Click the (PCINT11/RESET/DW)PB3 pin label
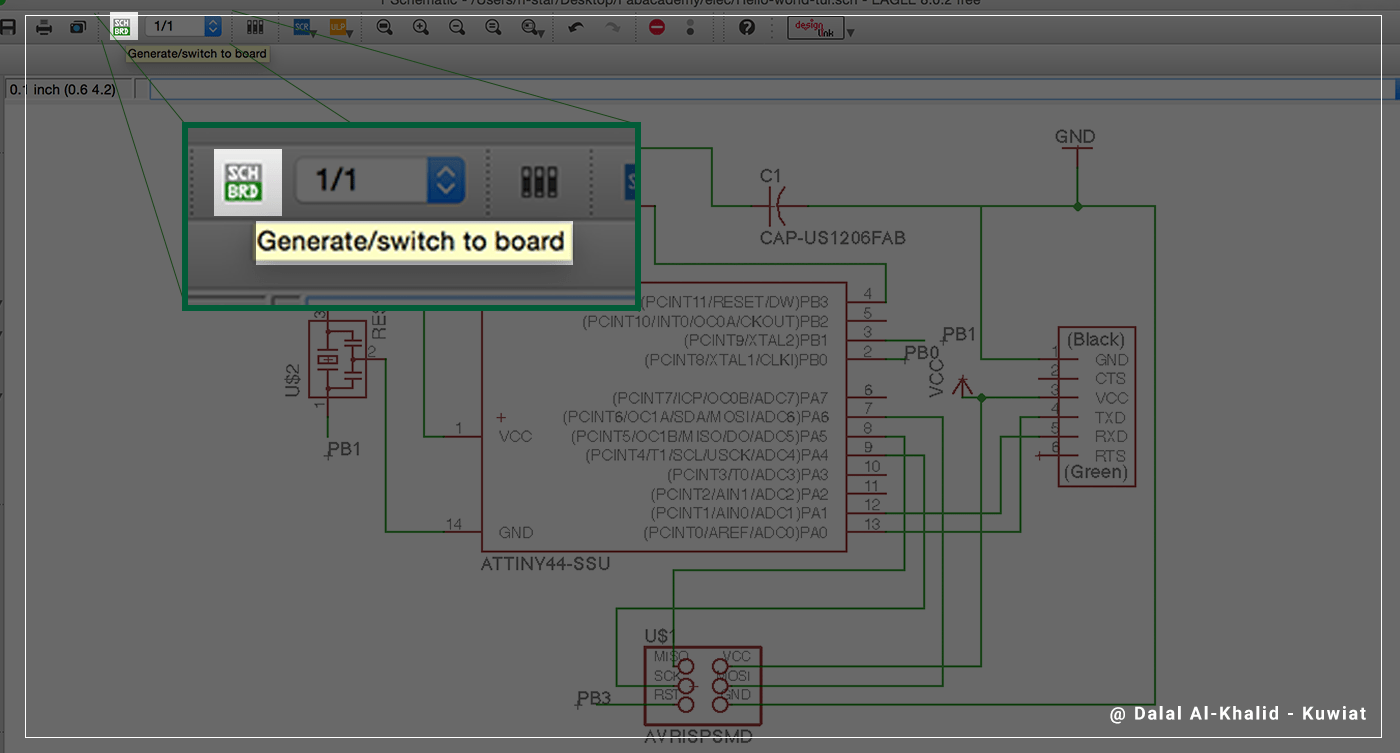The height and width of the screenshot is (753, 1400). coord(735,302)
